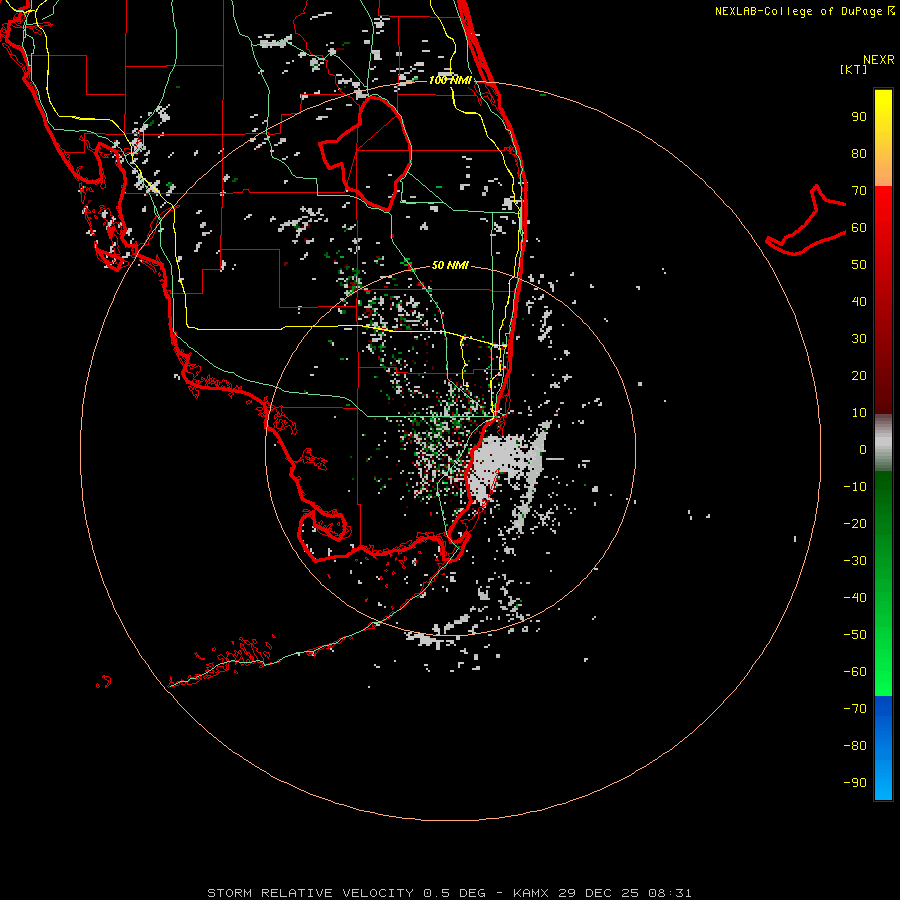Click the positive 60 knot scale value
Image resolution: width=900 pixels, height=900 pixels.
click(859, 228)
